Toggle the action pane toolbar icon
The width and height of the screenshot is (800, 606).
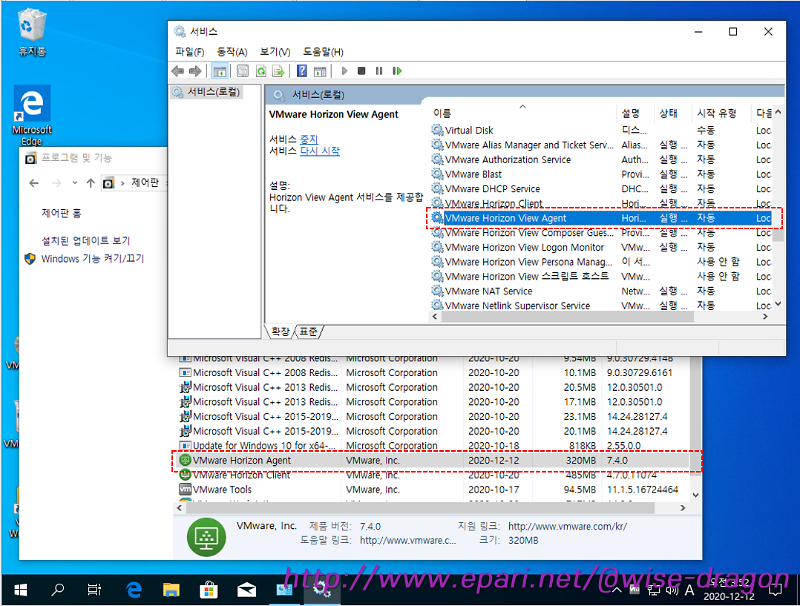click(x=320, y=71)
